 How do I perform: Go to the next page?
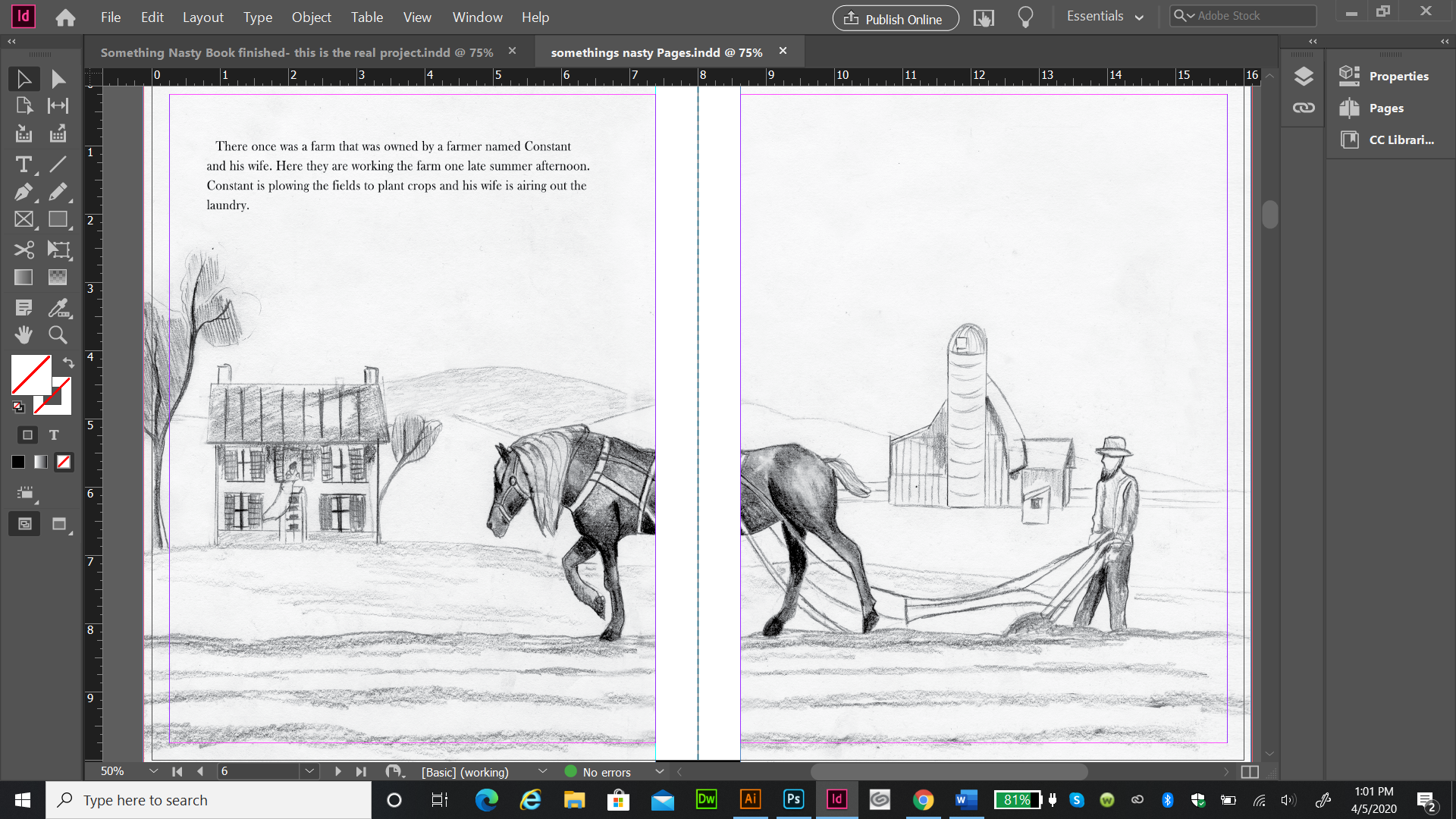(337, 771)
